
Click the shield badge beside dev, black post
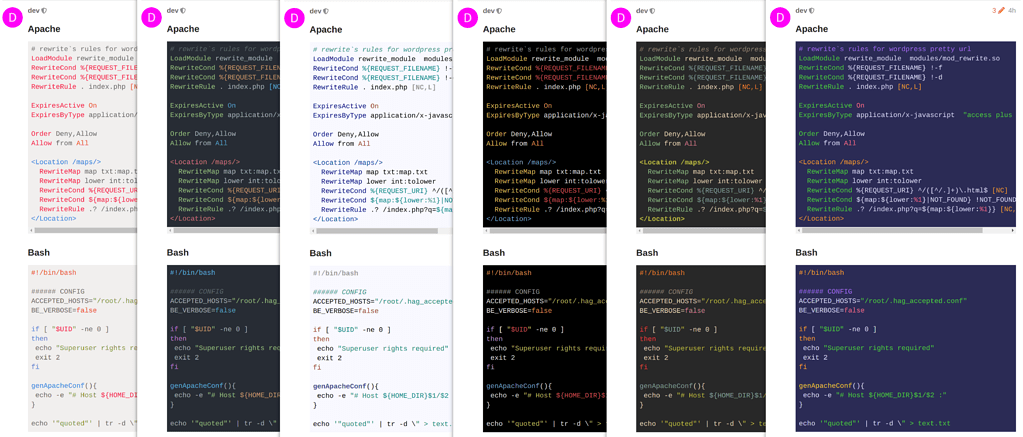500,10
